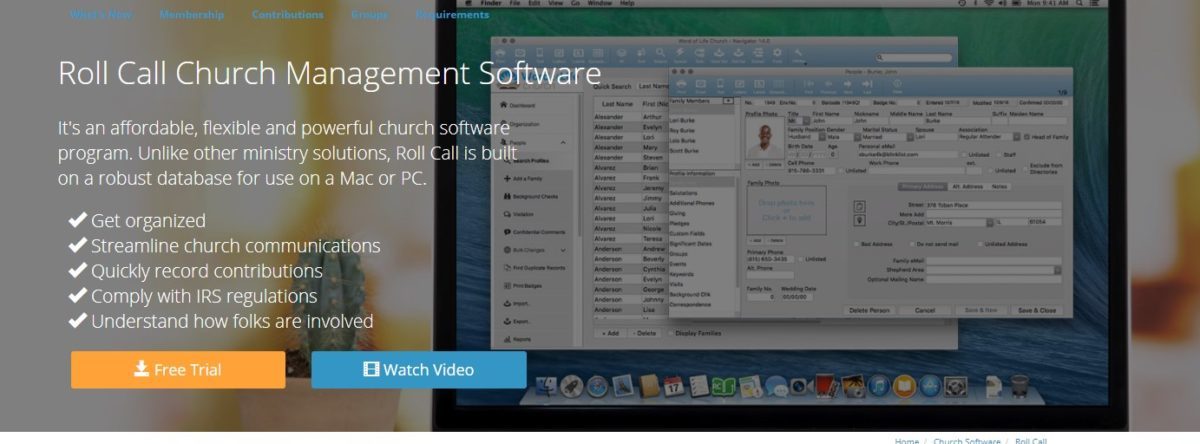Toggle Unlisted next to Primary Phone

(x=801, y=259)
